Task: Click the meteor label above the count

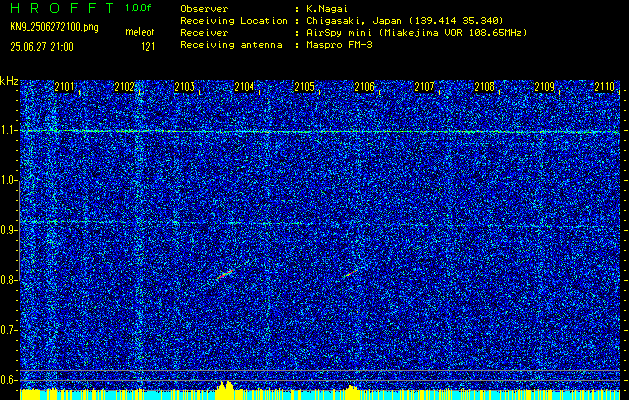Action: coord(140,32)
